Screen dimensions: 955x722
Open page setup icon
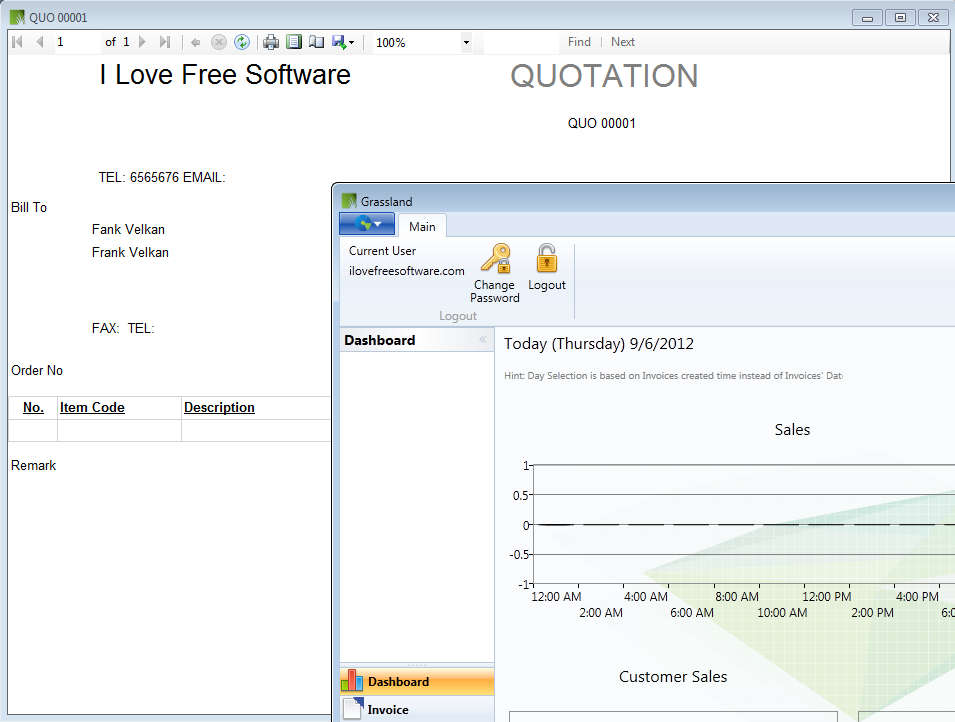click(316, 42)
